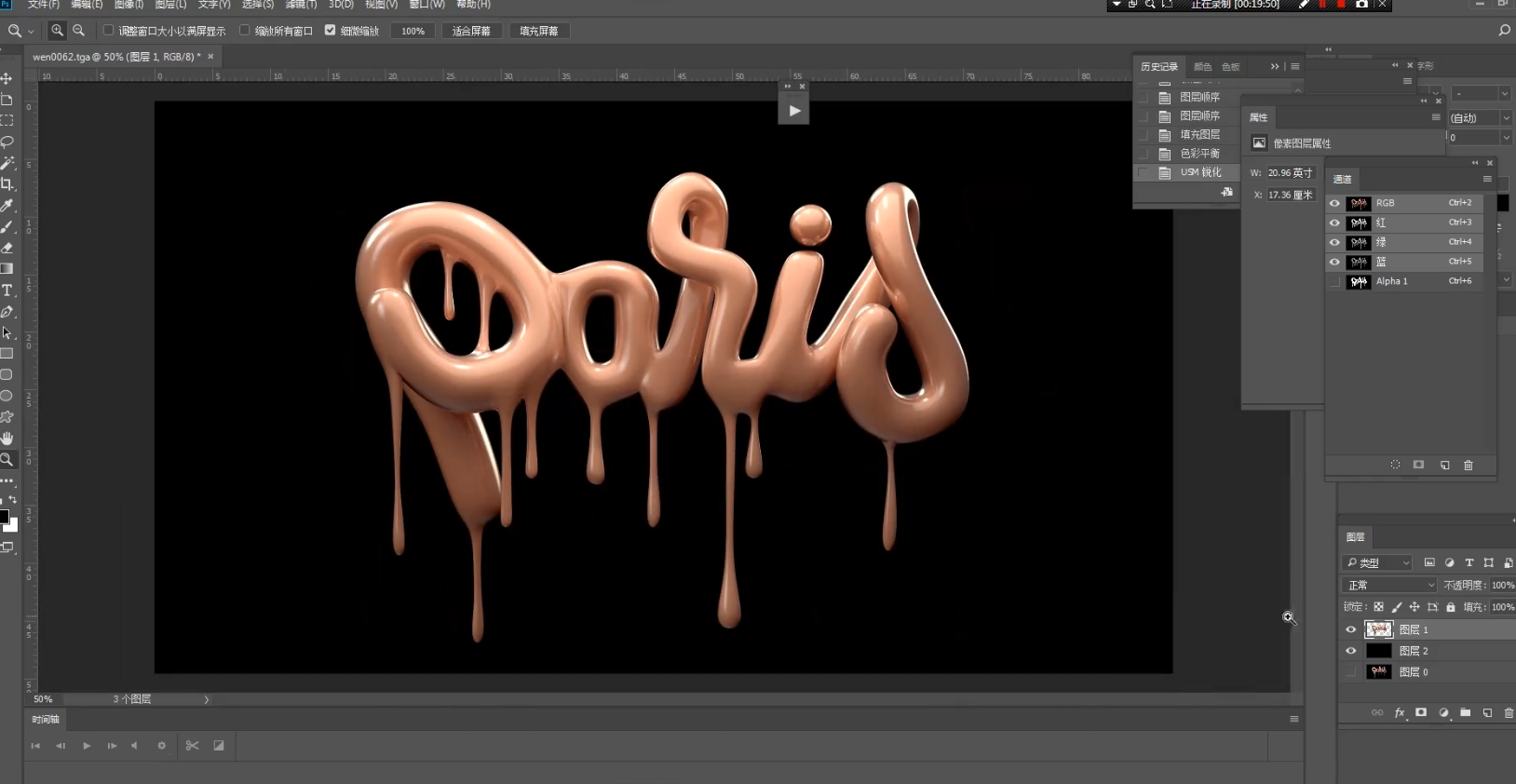
Task: Load channel as selection dotted circle icon
Action: pyautogui.click(x=1395, y=465)
